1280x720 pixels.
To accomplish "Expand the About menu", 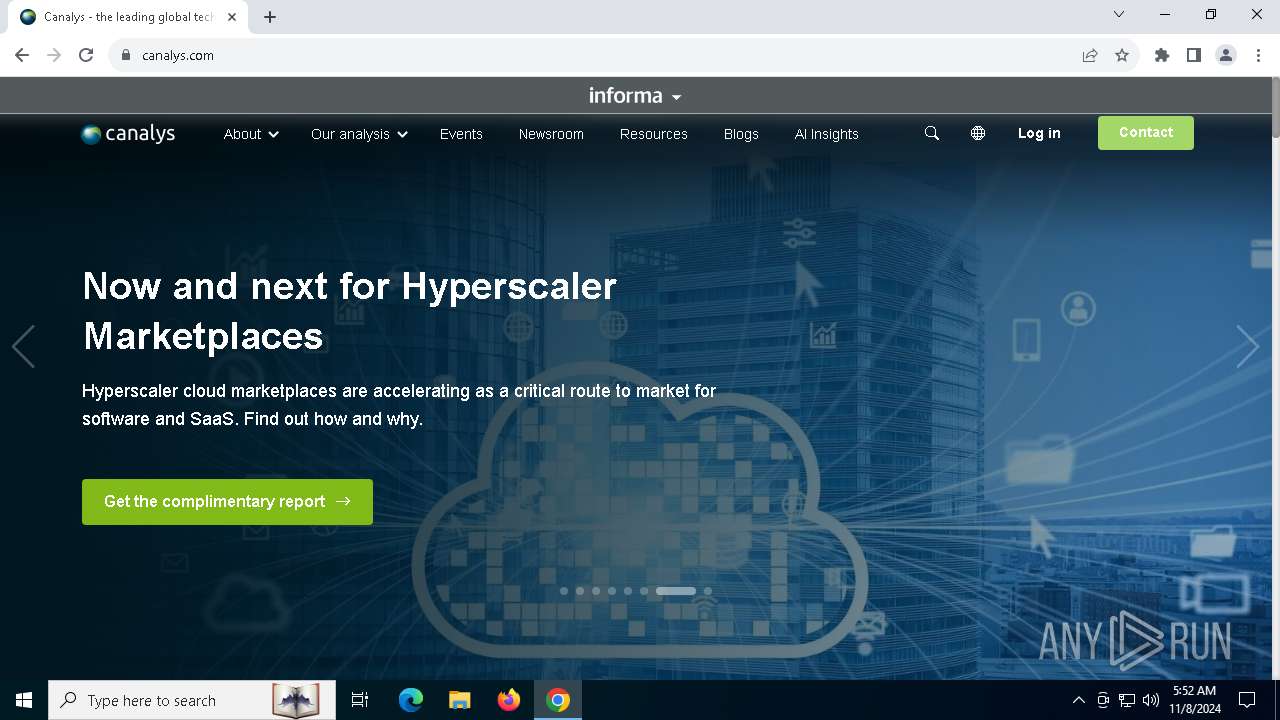I will (x=251, y=134).
